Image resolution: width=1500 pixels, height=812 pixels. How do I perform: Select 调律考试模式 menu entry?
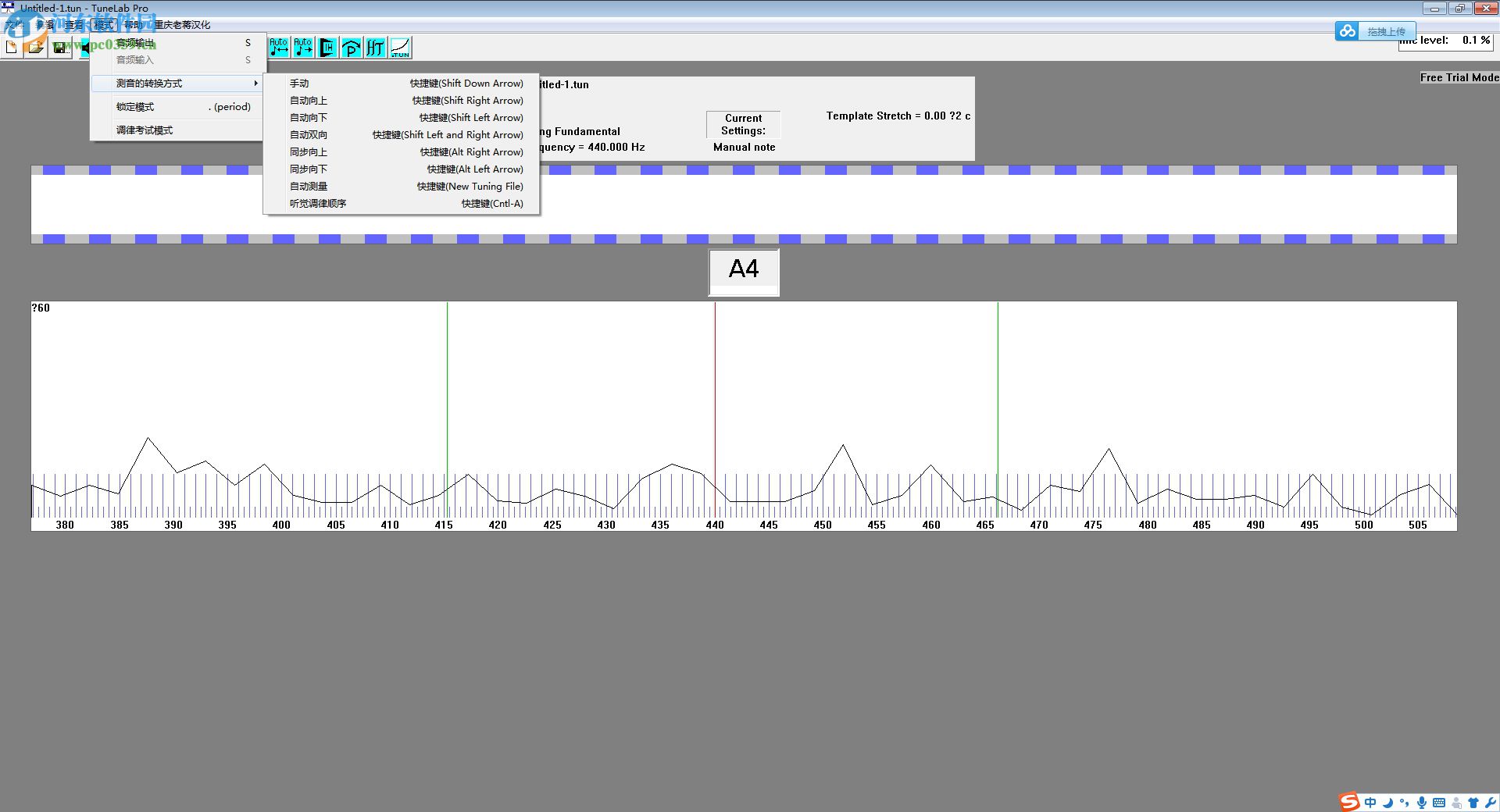click(x=177, y=130)
